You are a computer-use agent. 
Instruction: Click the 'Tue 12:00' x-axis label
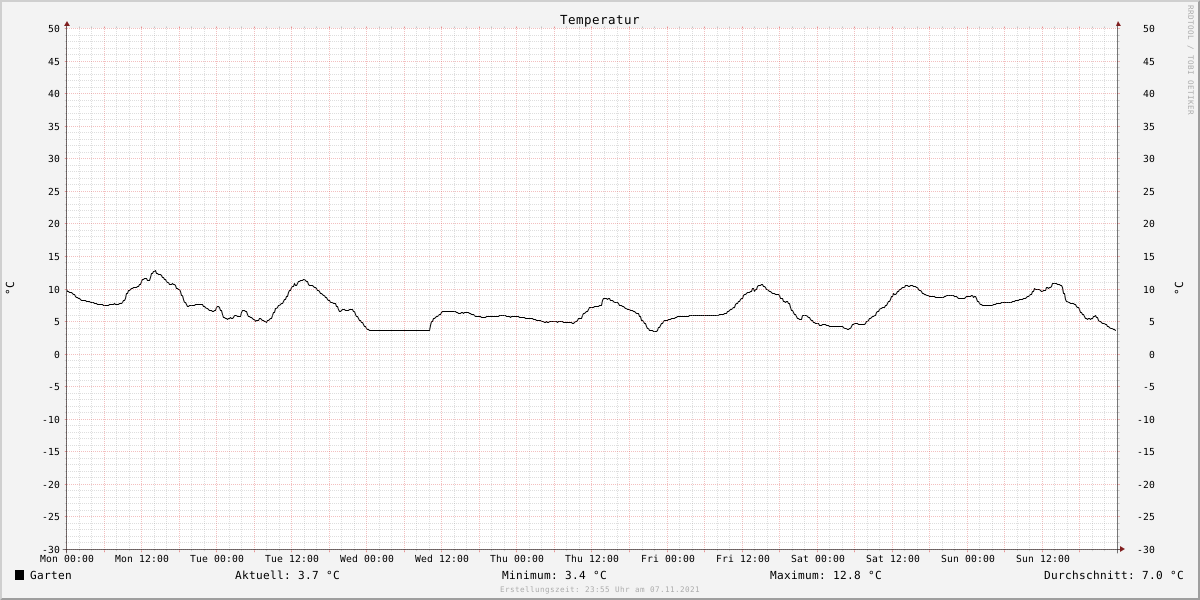[292, 559]
